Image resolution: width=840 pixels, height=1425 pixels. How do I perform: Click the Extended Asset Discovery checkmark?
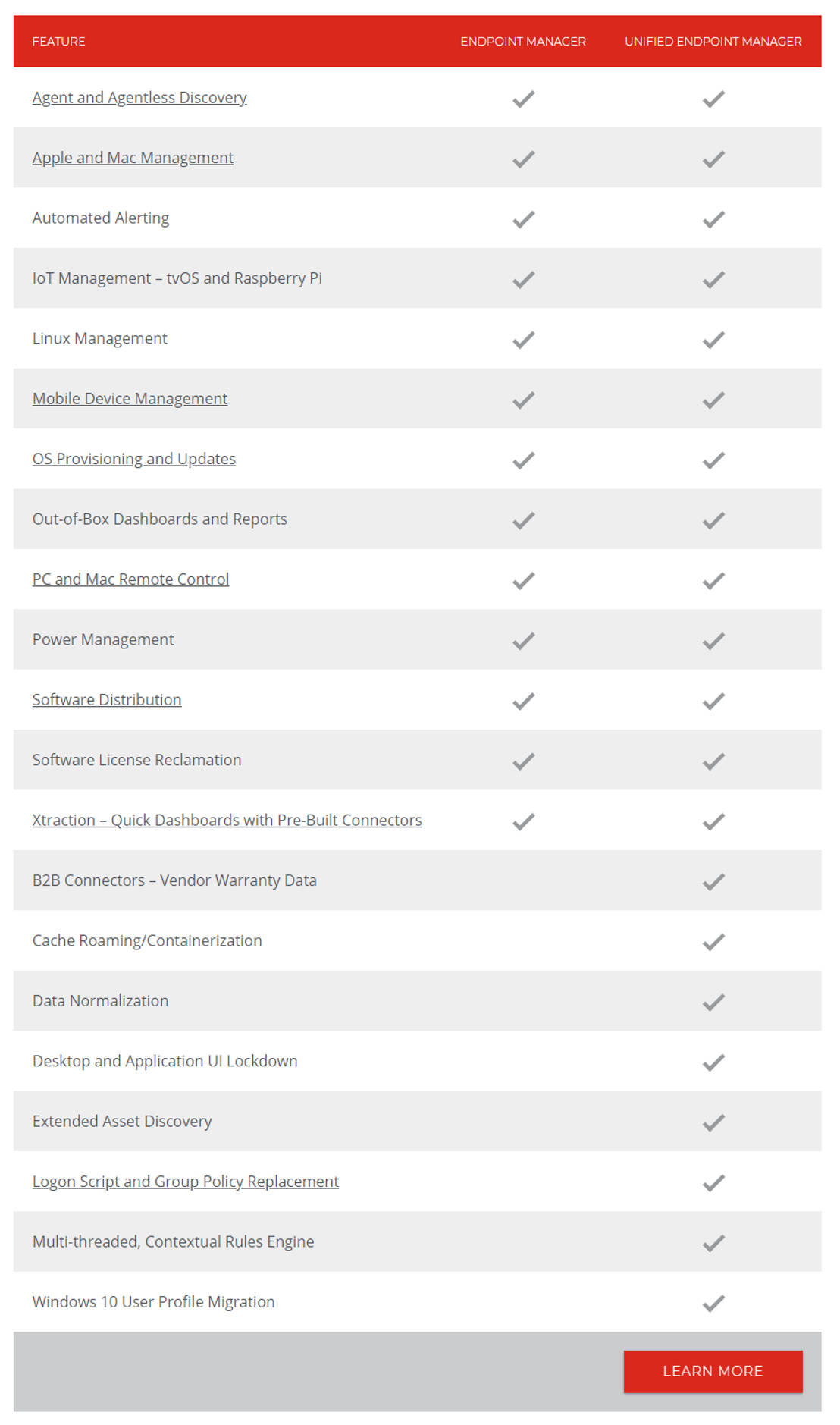click(x=713, y=1122)
